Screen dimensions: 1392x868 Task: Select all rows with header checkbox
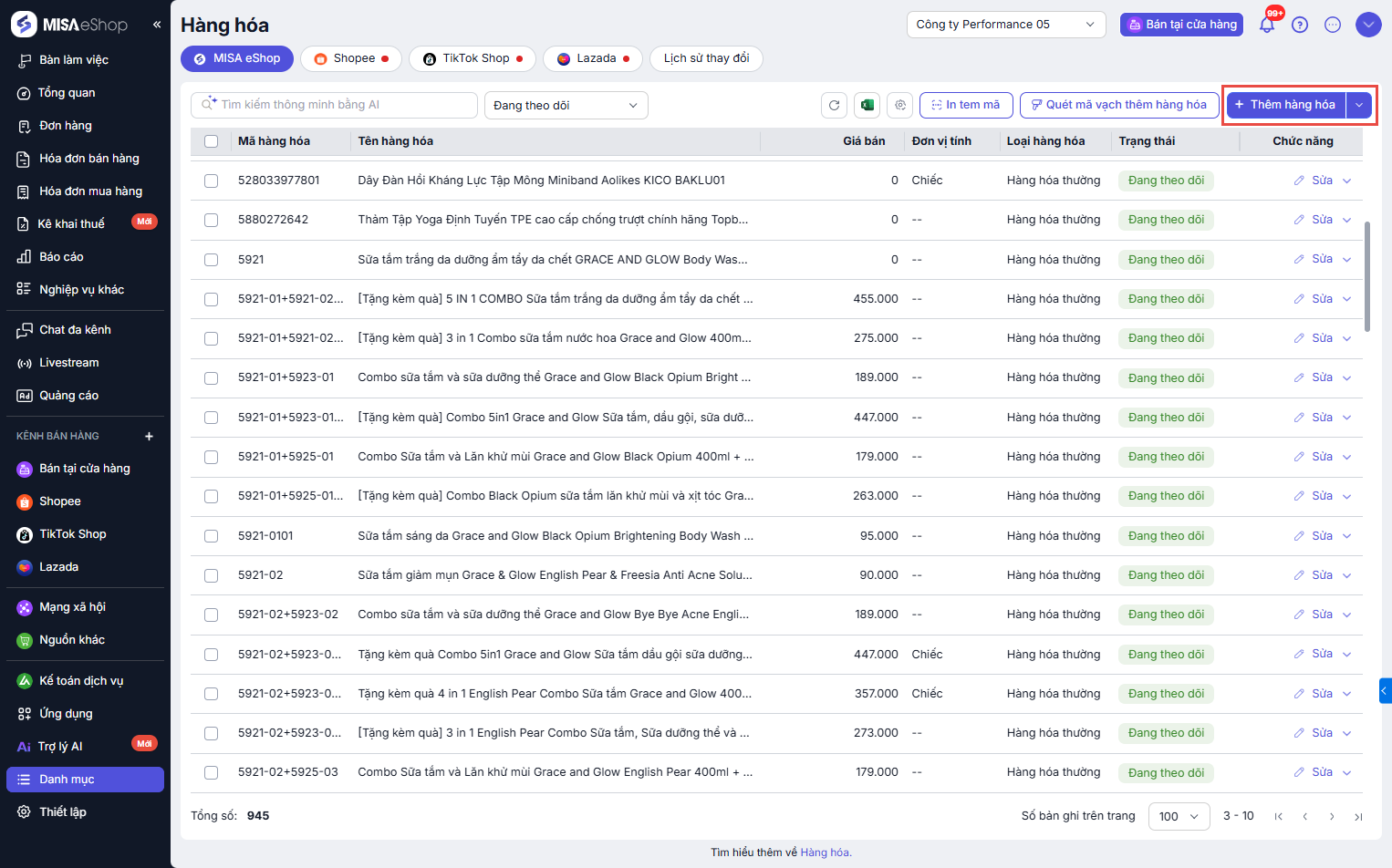click(x=212, y=141)
